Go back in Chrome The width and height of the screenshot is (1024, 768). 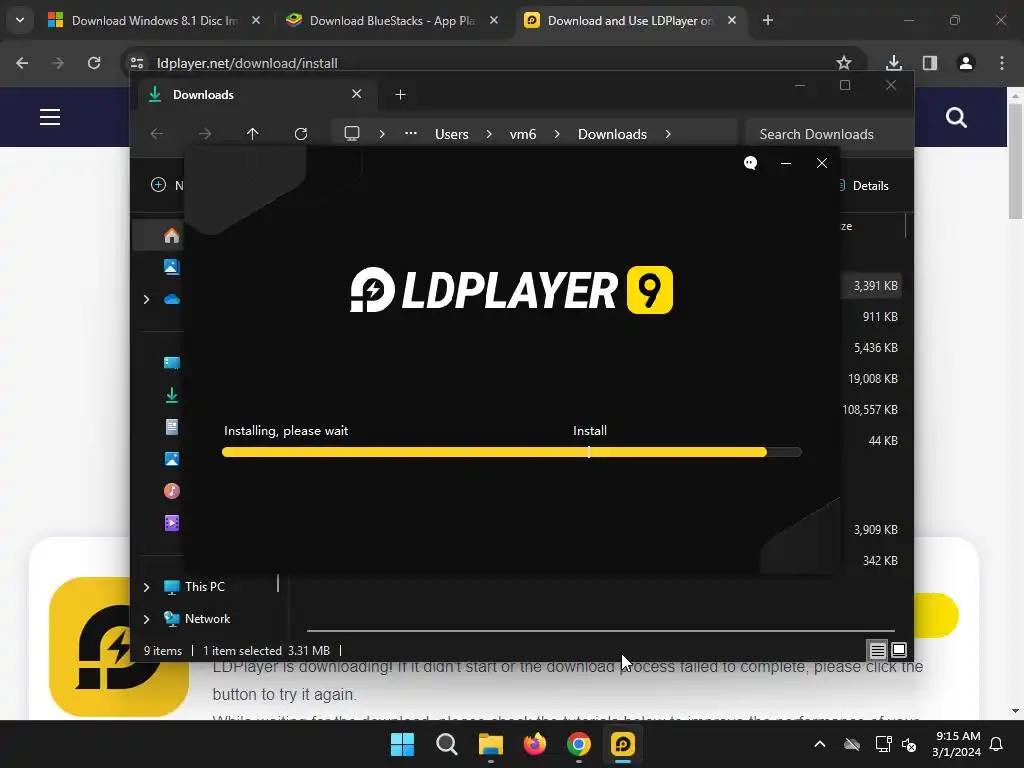click(x=22, y=63)
